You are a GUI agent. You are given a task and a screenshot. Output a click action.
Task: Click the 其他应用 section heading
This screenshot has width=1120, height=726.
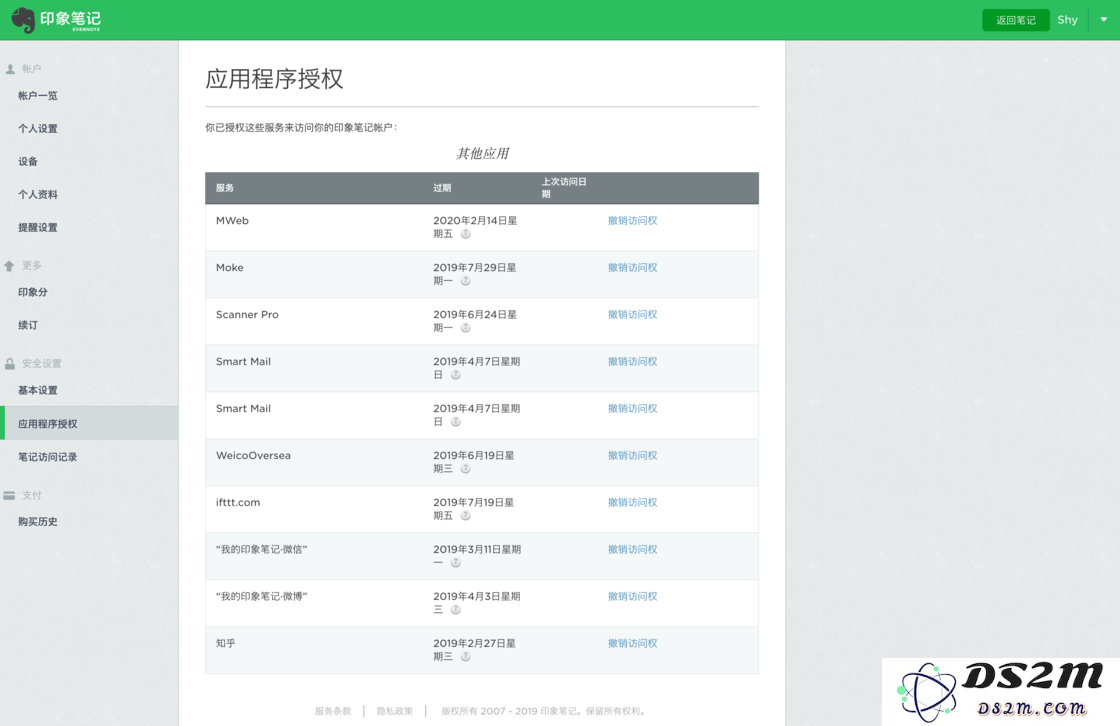pyautogui.click(x=482, y=154)
